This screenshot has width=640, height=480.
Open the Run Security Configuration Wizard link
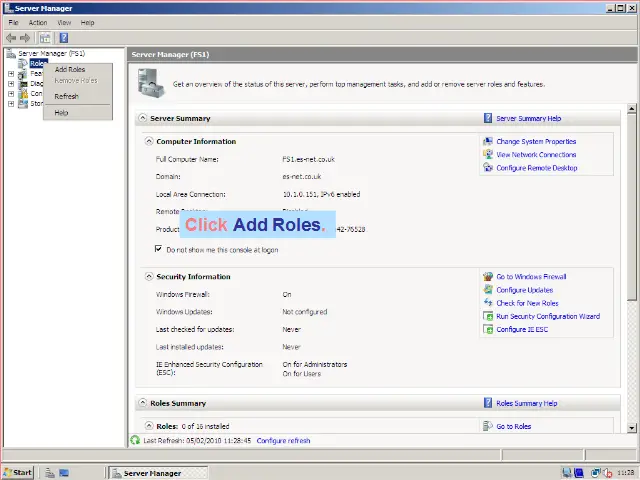[548, 316]
